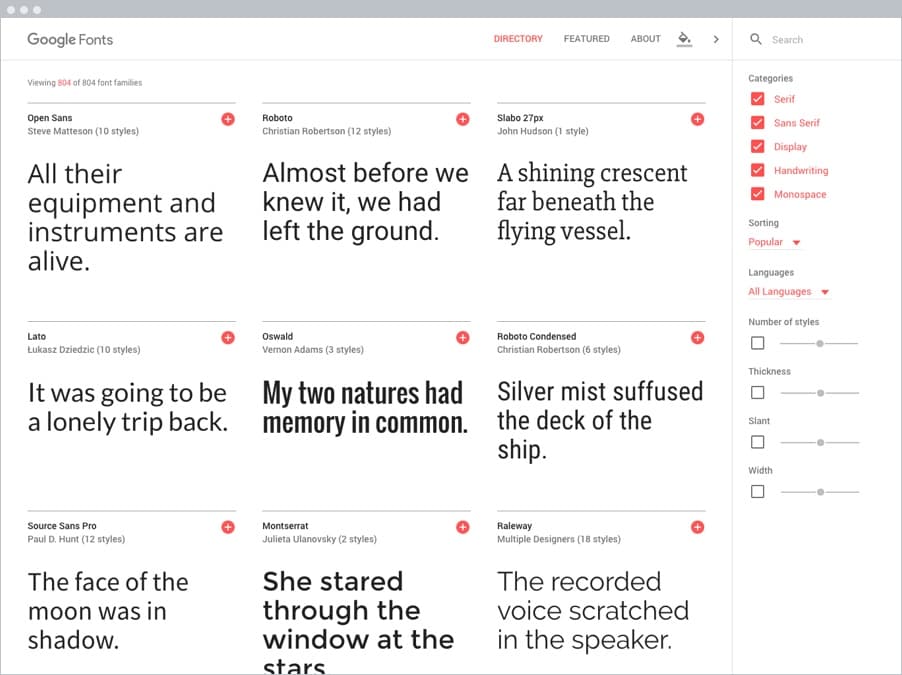Click the Viewing 804 font families text

(x=85, y=83)
